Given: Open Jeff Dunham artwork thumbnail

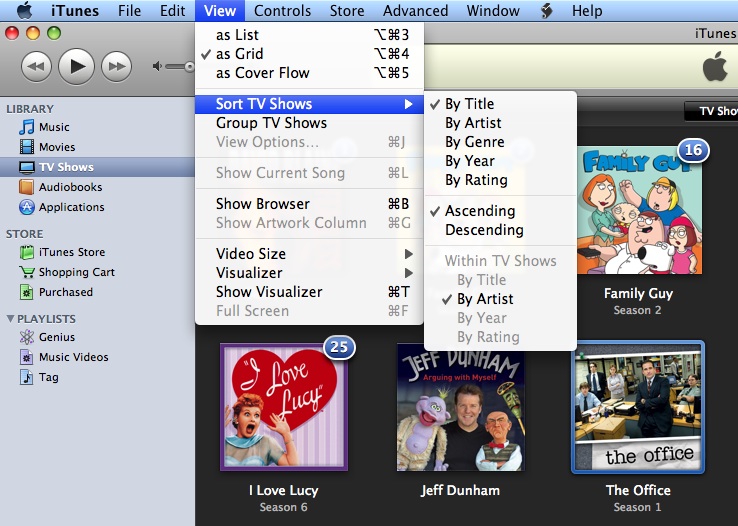Looking at the screenshot, I should [461, 407].
